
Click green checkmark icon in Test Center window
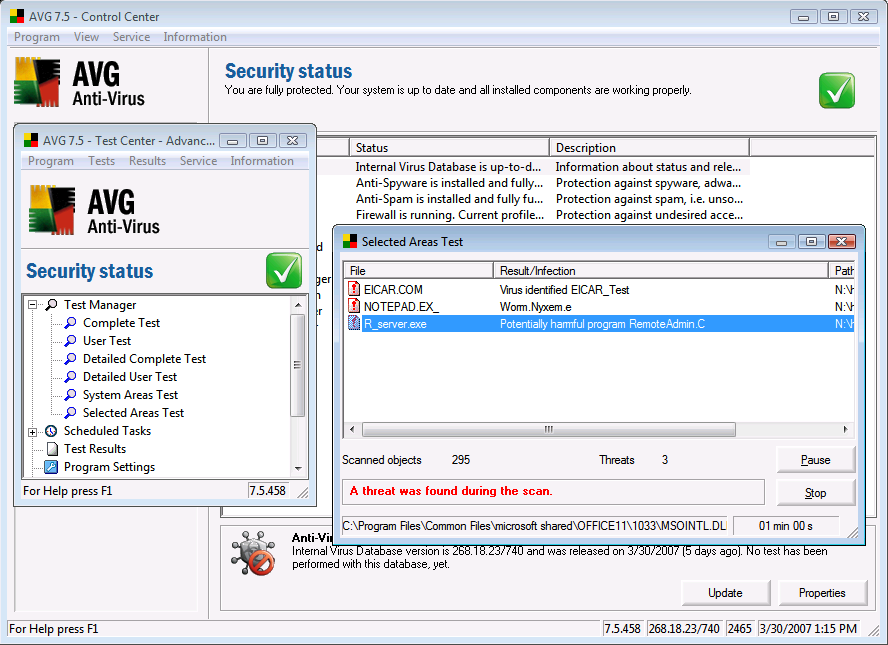pos(284,271)
